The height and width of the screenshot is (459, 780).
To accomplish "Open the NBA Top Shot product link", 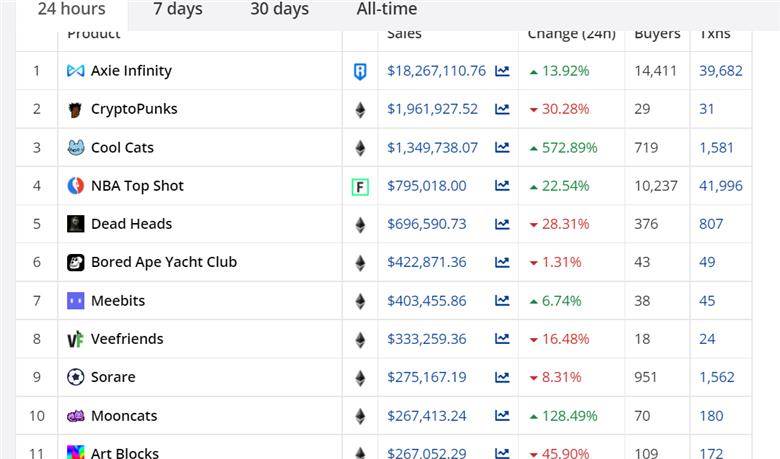I will pyautogui.click(x=137, y=186).
